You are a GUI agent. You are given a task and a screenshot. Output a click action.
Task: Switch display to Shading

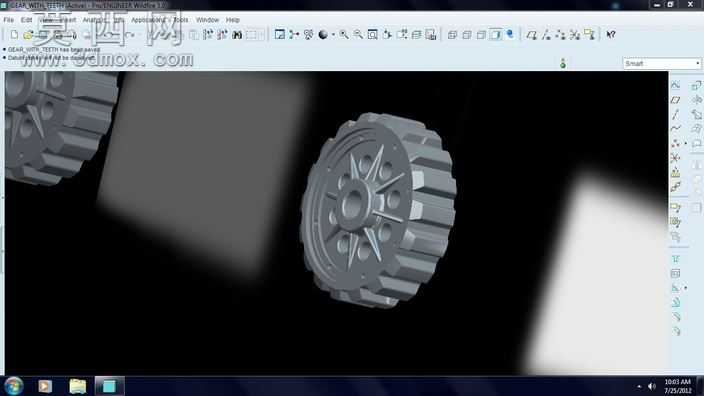click(x=495, y=35)
